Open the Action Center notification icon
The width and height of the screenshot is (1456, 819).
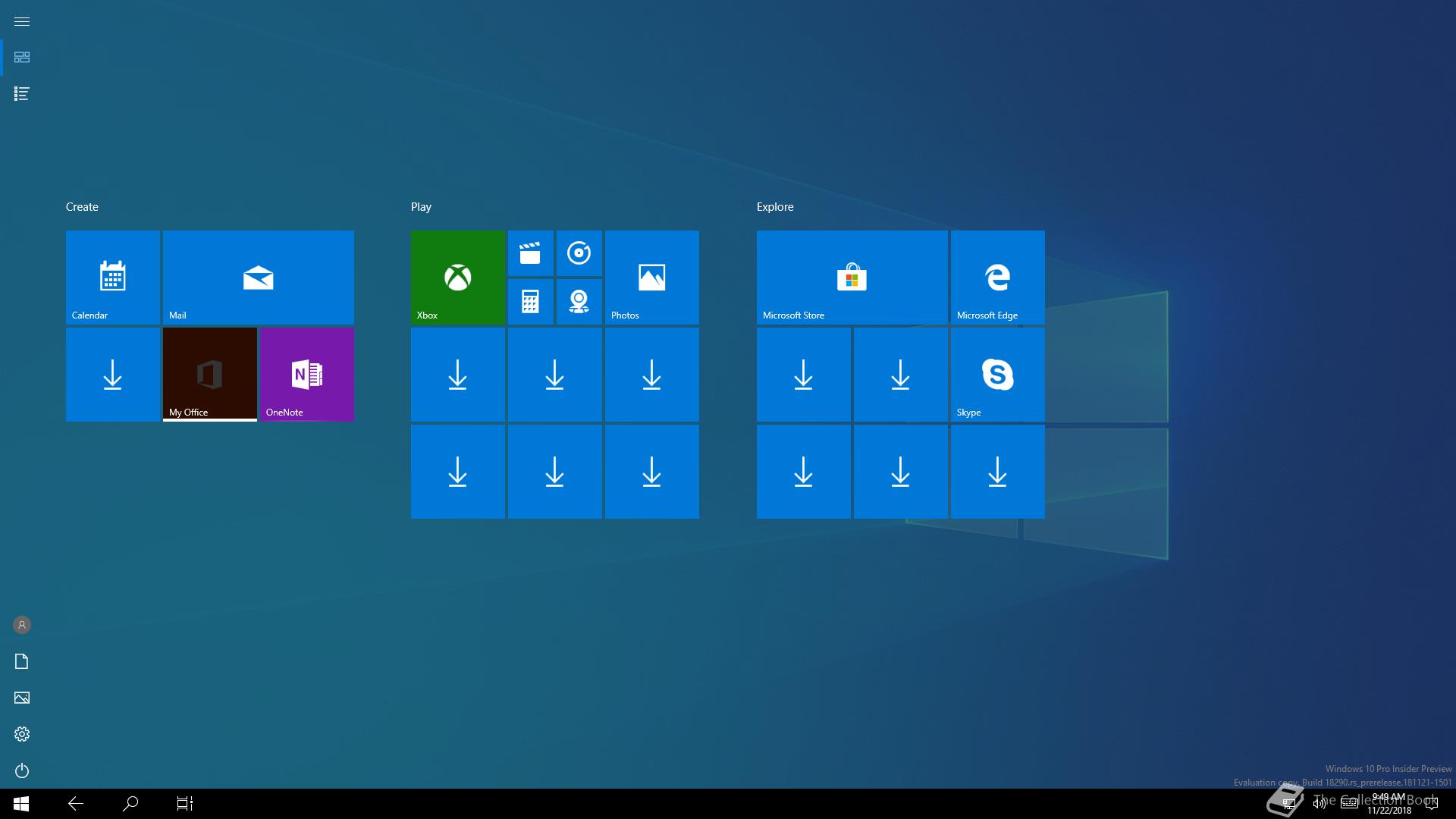coord(1432,804)
